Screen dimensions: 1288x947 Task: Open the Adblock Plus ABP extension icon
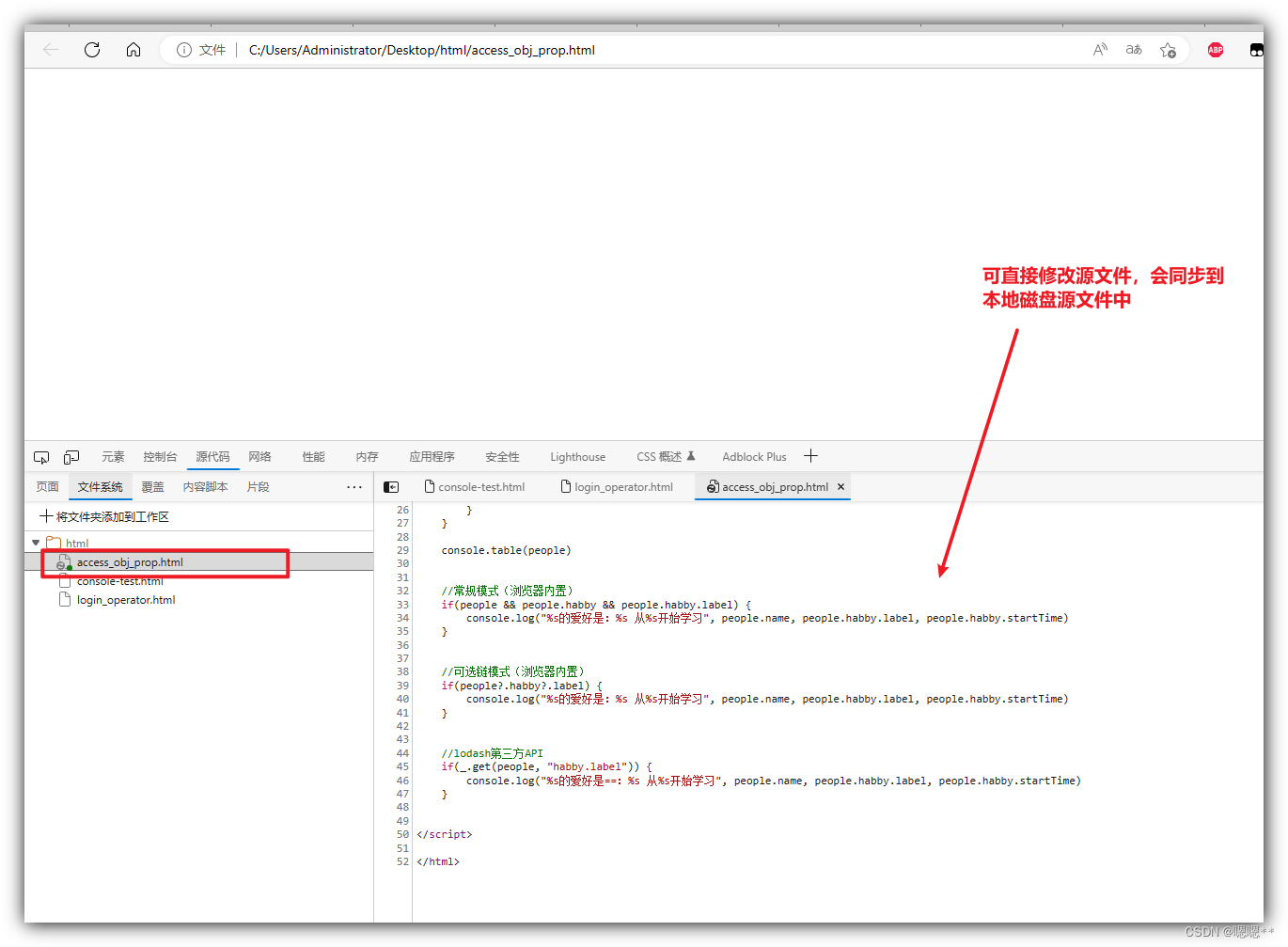[1216, 50]
